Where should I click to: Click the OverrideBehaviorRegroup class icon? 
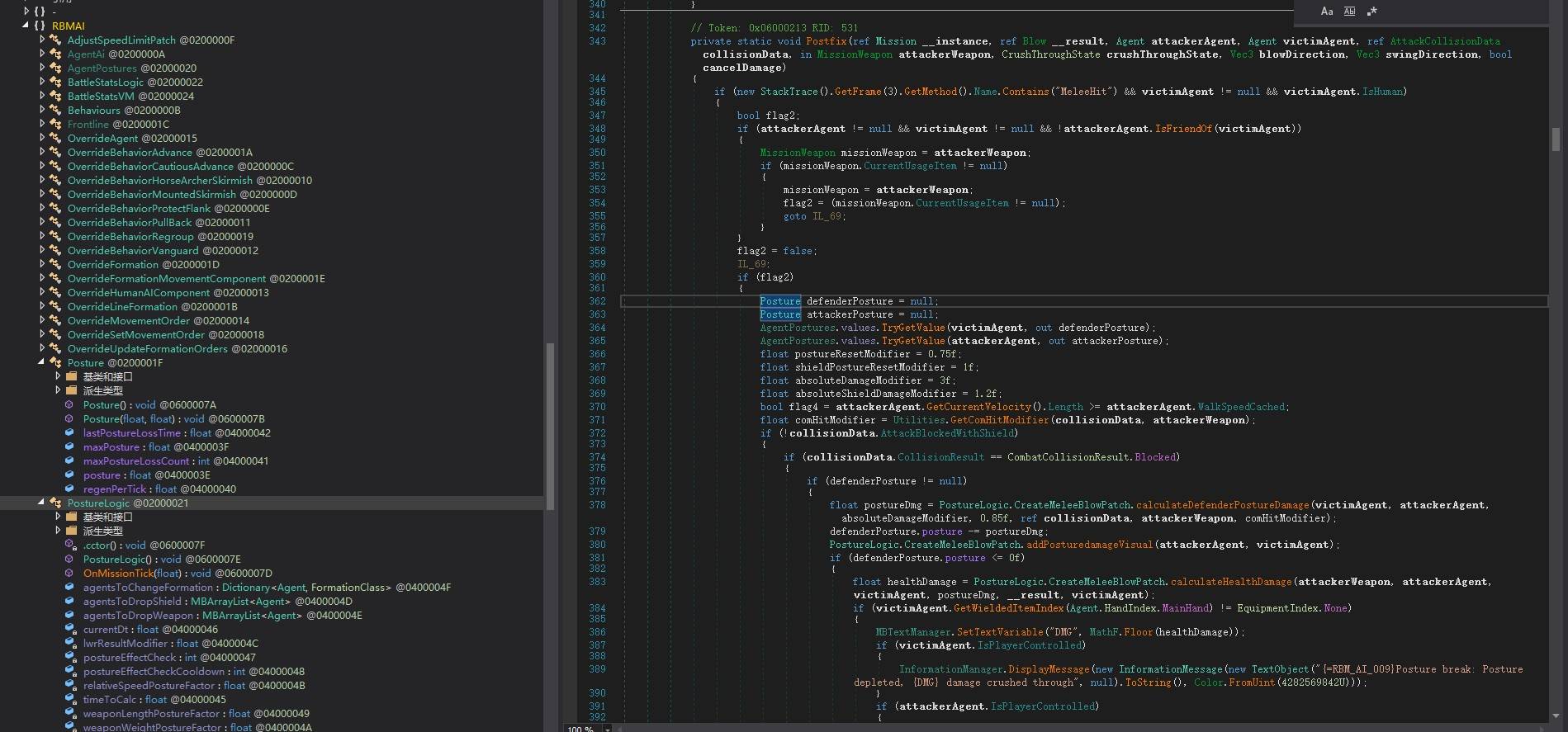pos(55,236)
